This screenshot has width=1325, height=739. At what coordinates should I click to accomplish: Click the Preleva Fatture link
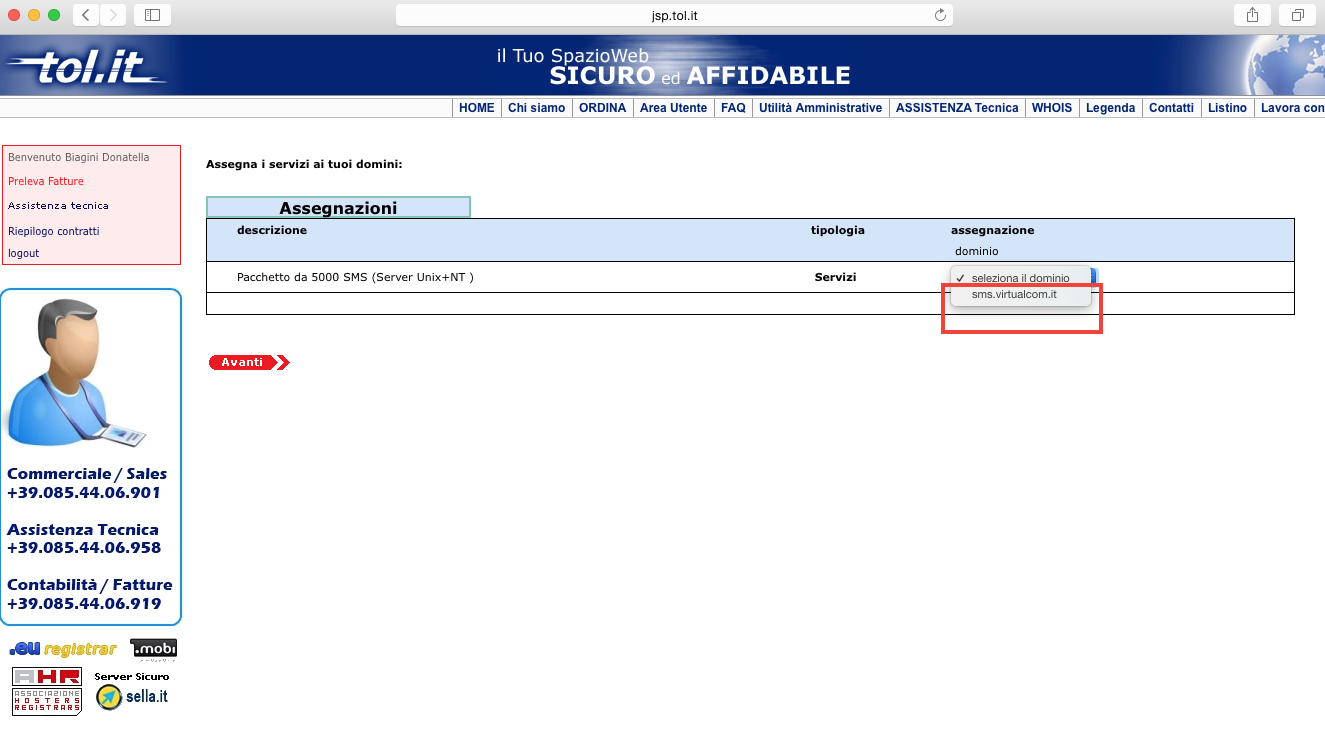(46, 182)
